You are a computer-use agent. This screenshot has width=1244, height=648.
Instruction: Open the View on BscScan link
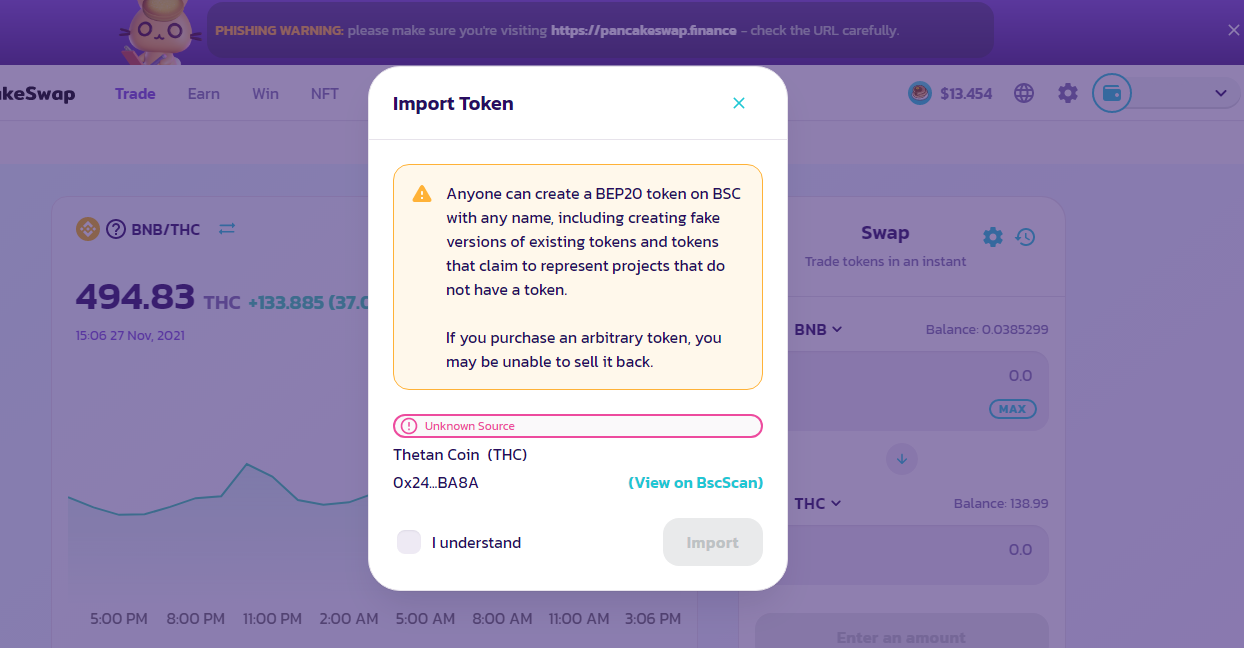pyautogui.click(x=696, y=483)
